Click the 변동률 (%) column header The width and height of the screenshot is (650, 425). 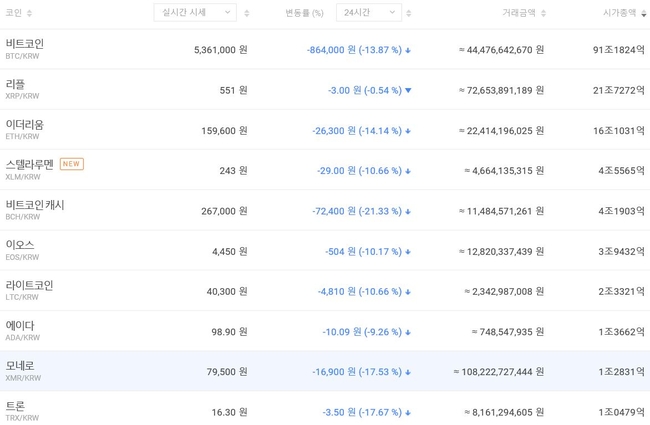304,13
